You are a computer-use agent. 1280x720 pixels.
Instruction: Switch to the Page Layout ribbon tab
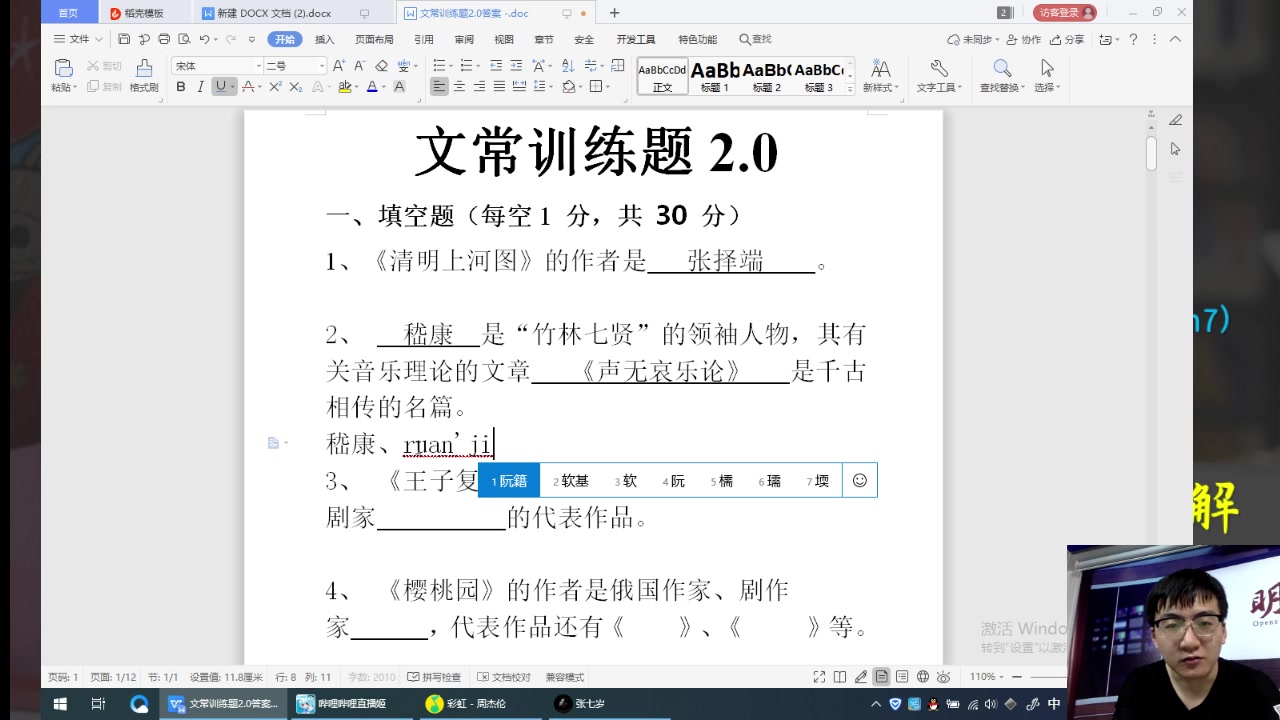coord(374,39)
